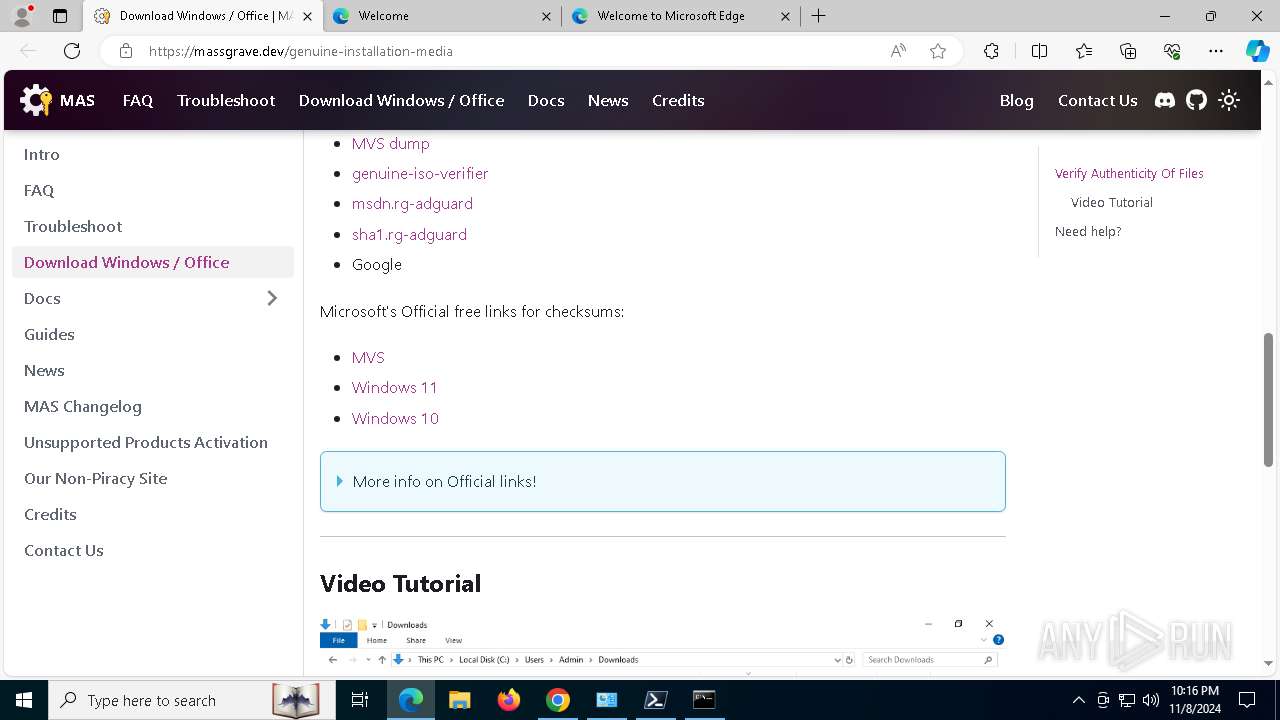Open the sha1.rg-adguard link
The width and height of the screenshot is (1280, 720).
(409, 234)
